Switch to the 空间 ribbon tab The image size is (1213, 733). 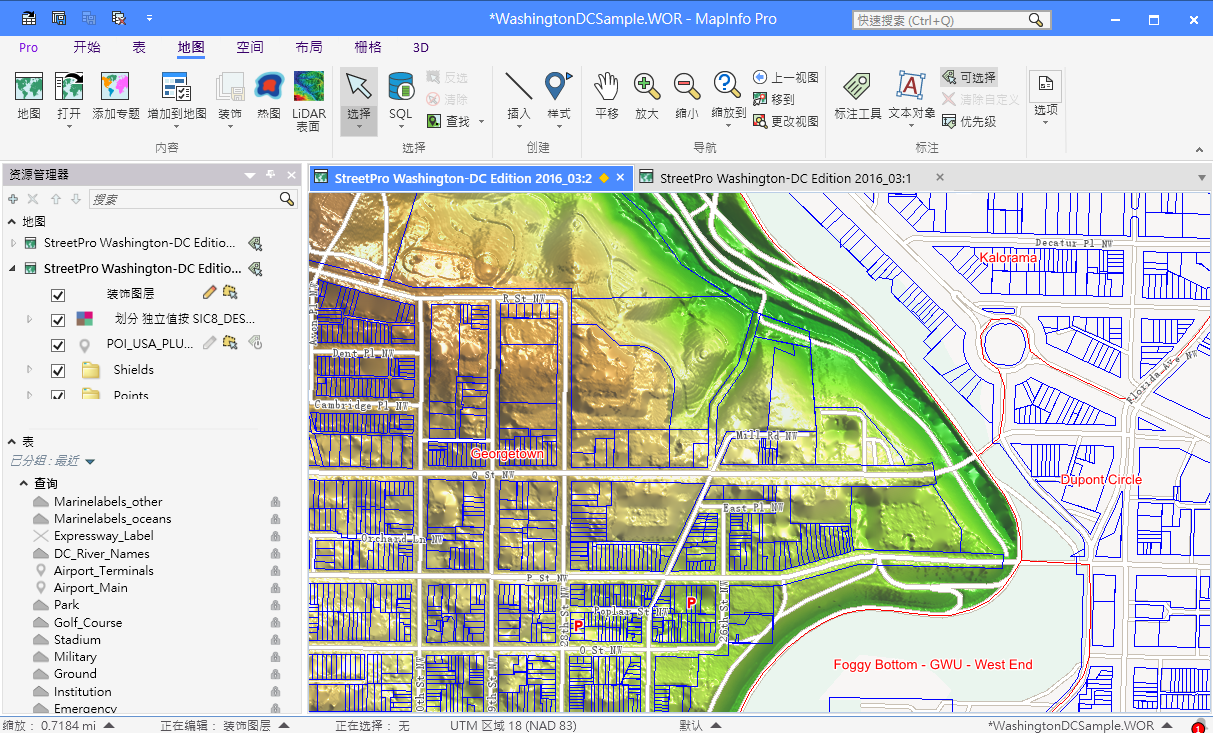pyautogui.click(x=250, y=47)
